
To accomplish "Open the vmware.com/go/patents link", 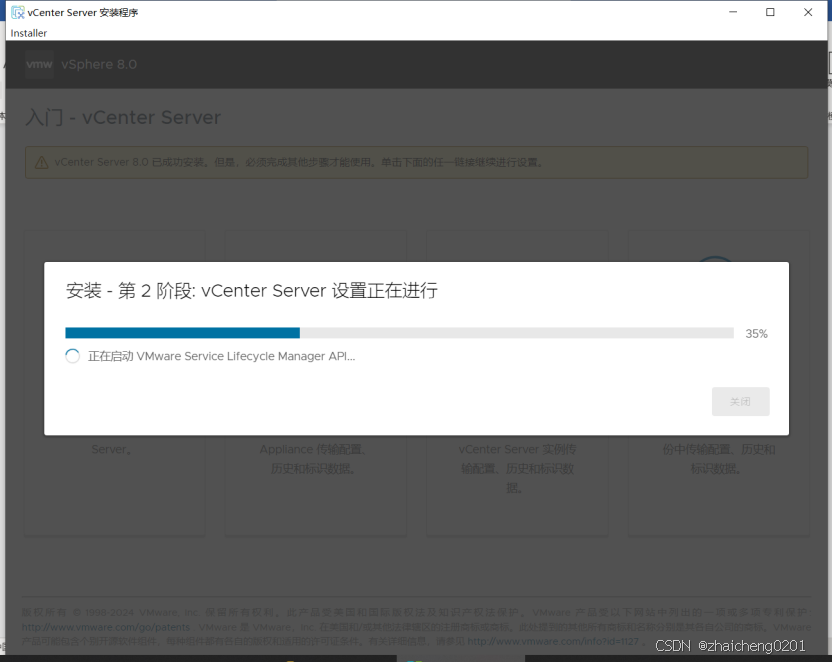I will click(x=106, y=627).
